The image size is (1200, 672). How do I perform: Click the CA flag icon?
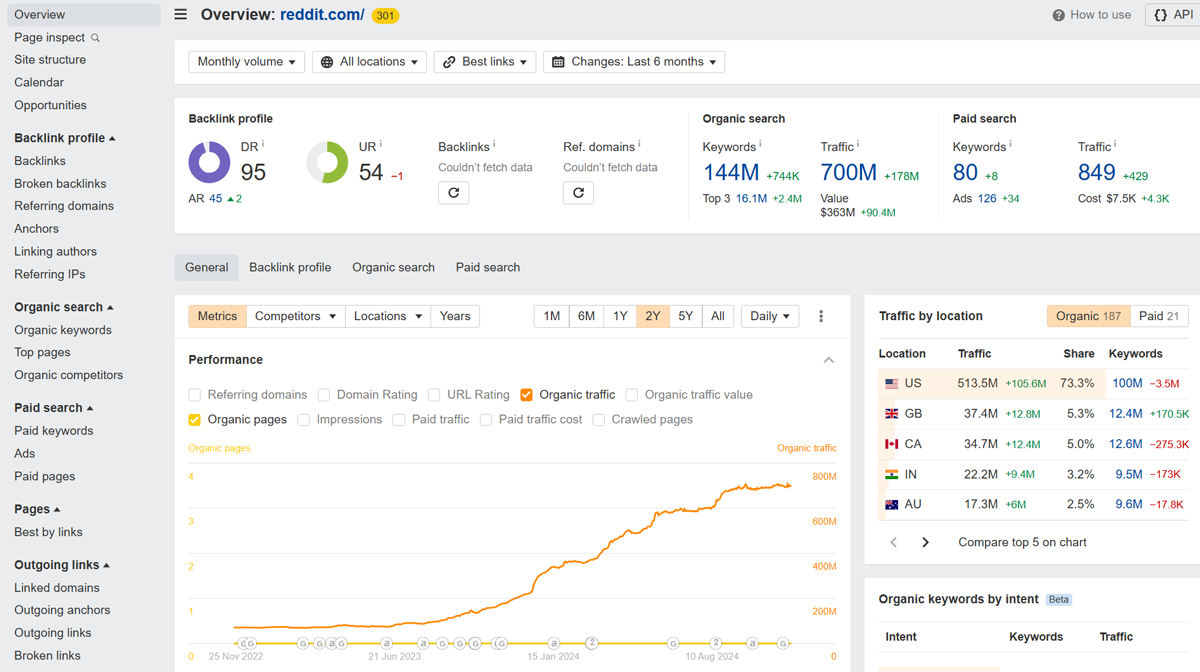[891, 444]
